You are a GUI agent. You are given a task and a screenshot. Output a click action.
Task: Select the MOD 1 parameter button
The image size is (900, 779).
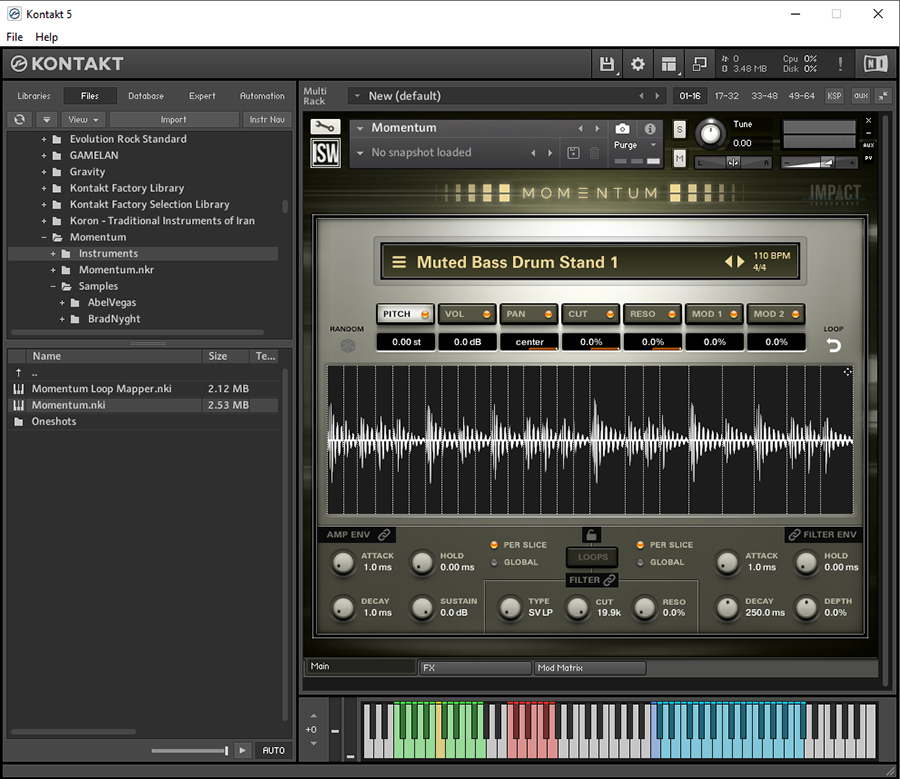[x=714, y=314]
